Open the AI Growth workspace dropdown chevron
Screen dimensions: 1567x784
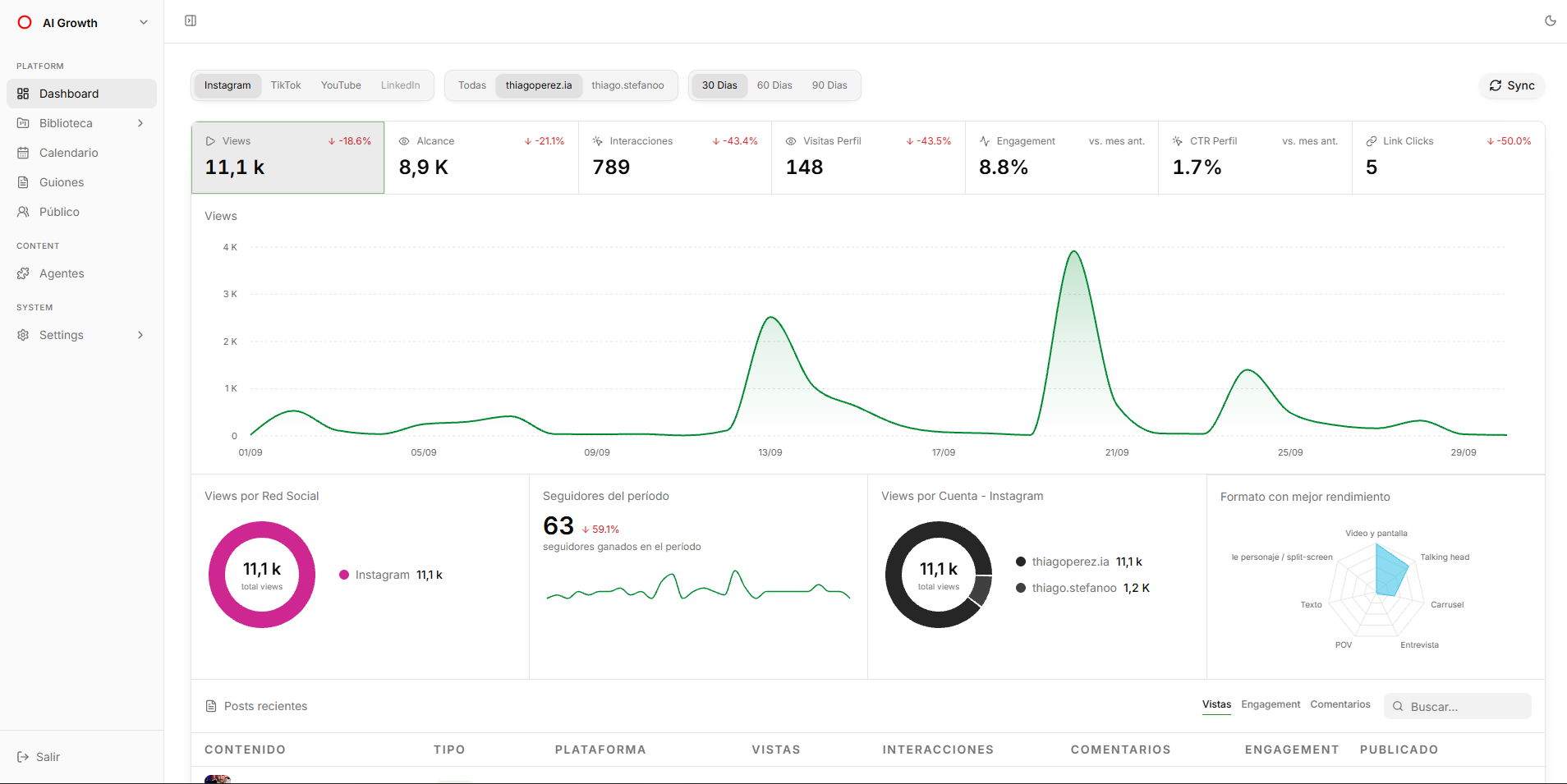pos(144,23)
